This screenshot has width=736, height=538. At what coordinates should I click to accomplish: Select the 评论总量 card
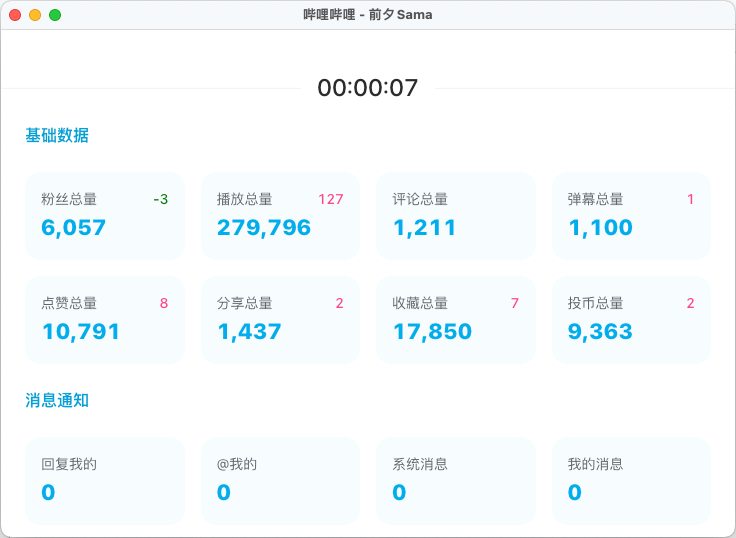point(455,215)
